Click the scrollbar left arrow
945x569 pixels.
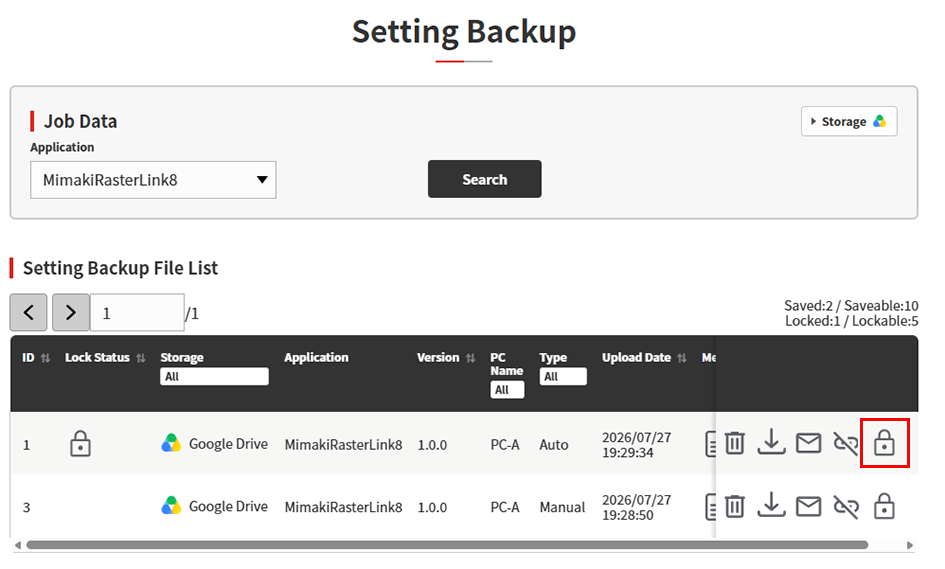tap(18, 545)
